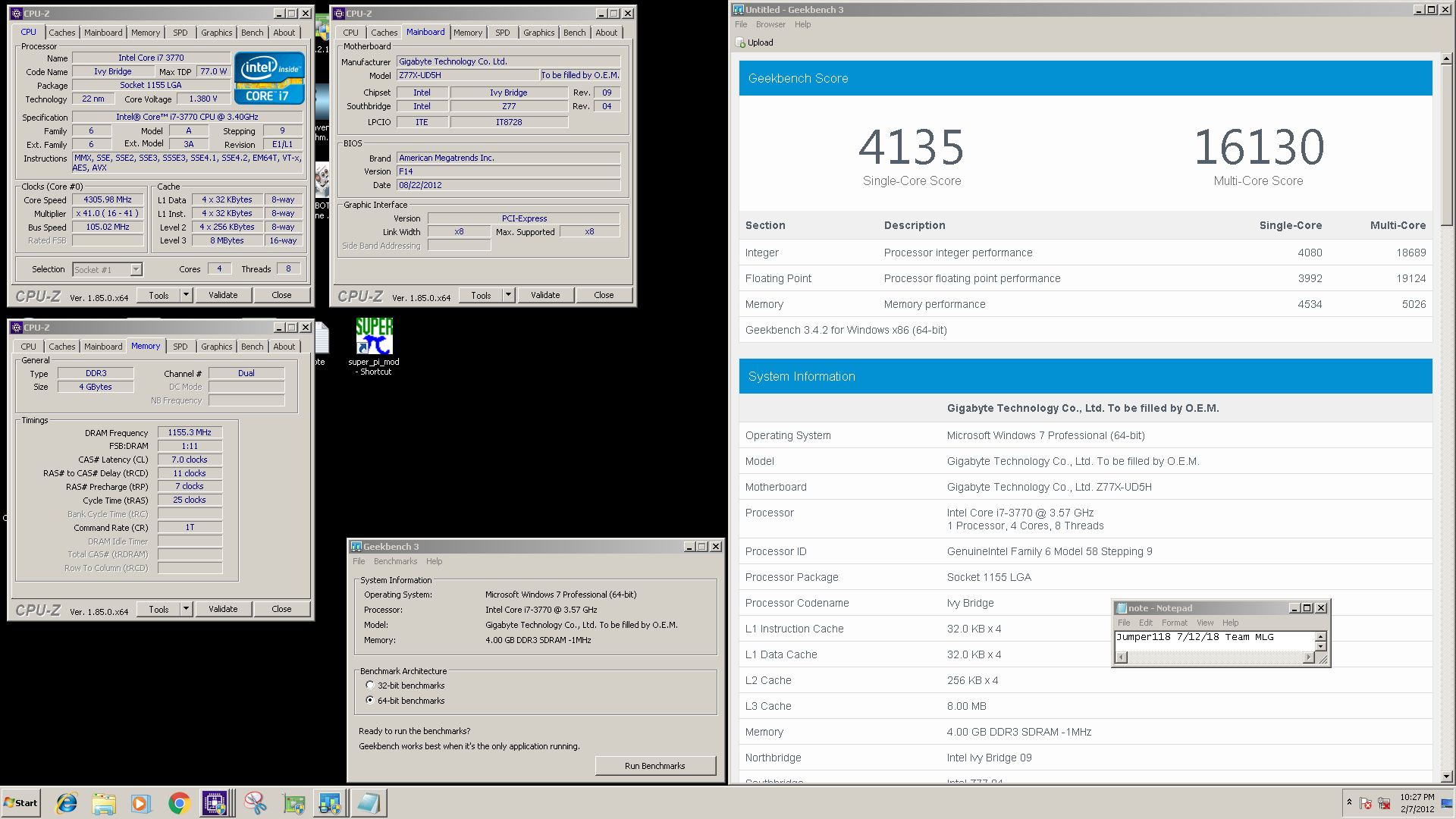Viewport: 1456px width, 819px height.
Task: Click the Z77X-UD5H model field
Action: point(467,75)
